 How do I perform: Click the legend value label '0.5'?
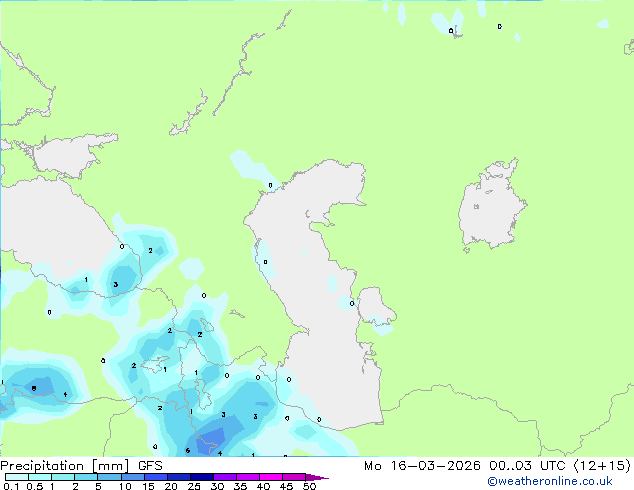[x=35, y=486]
